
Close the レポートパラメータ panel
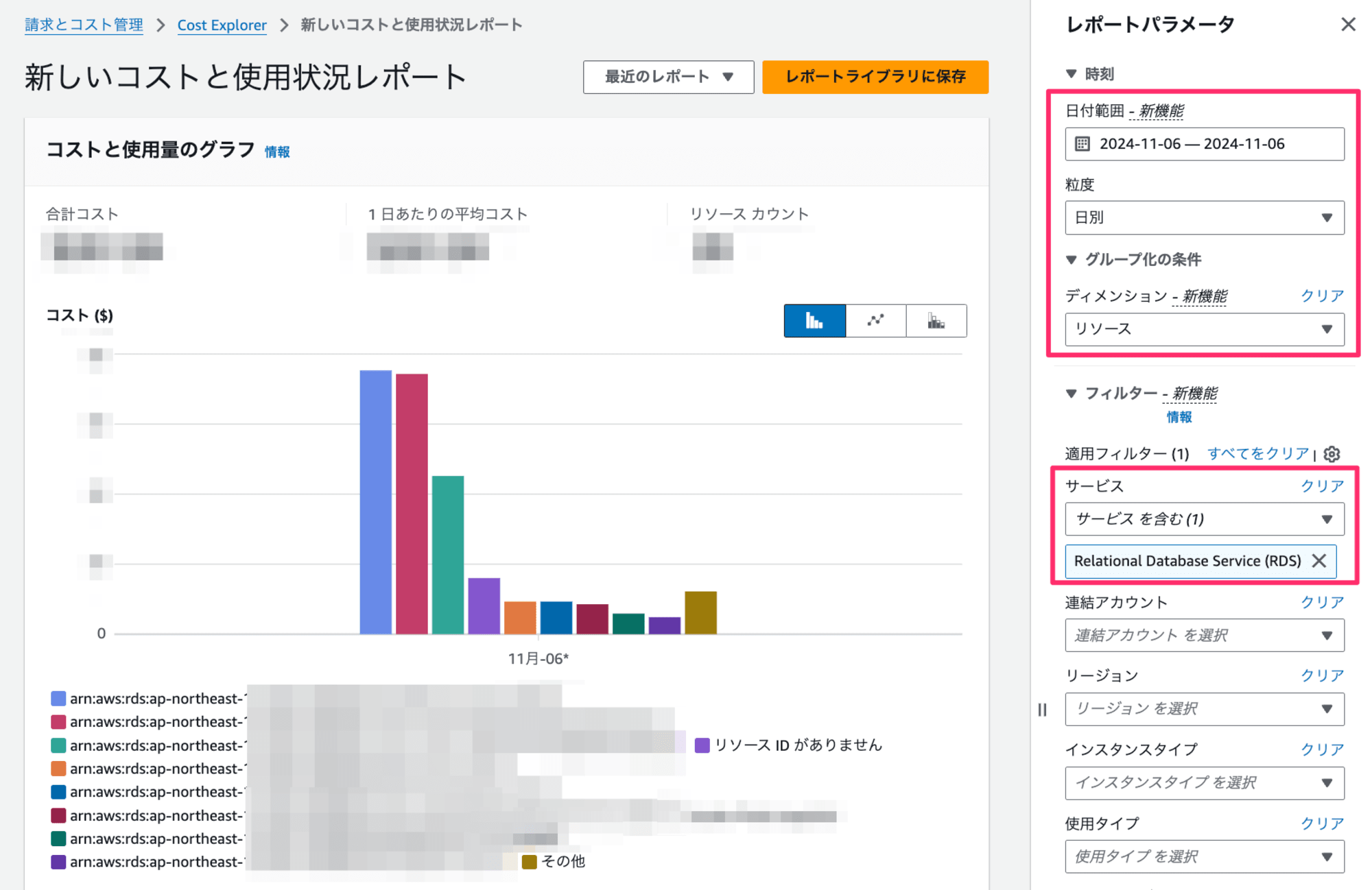pos(1348,25)
